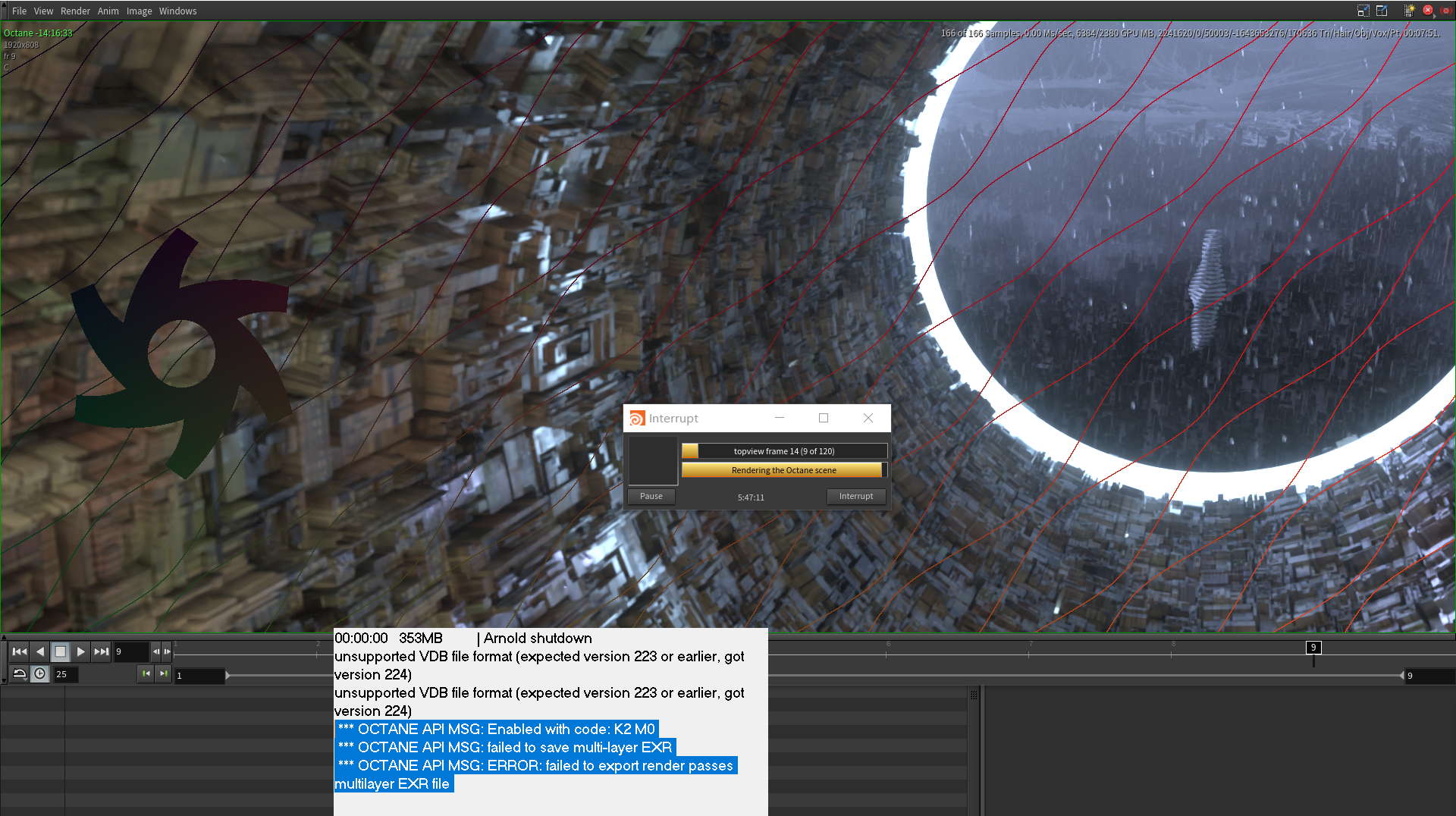Image resolution: width=1456 pixels, height=816 pixels.
Task: Open the Windows menu
Action: point(177,11)
